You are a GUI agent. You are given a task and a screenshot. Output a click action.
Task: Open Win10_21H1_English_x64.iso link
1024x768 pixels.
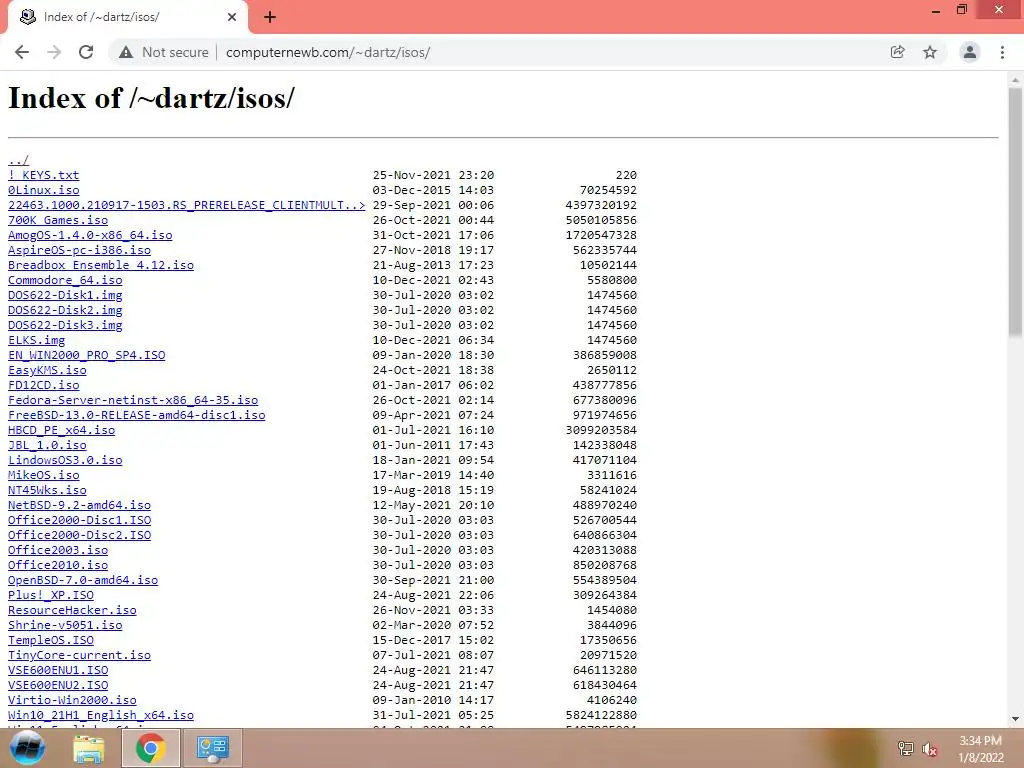(x=101, y=716)
